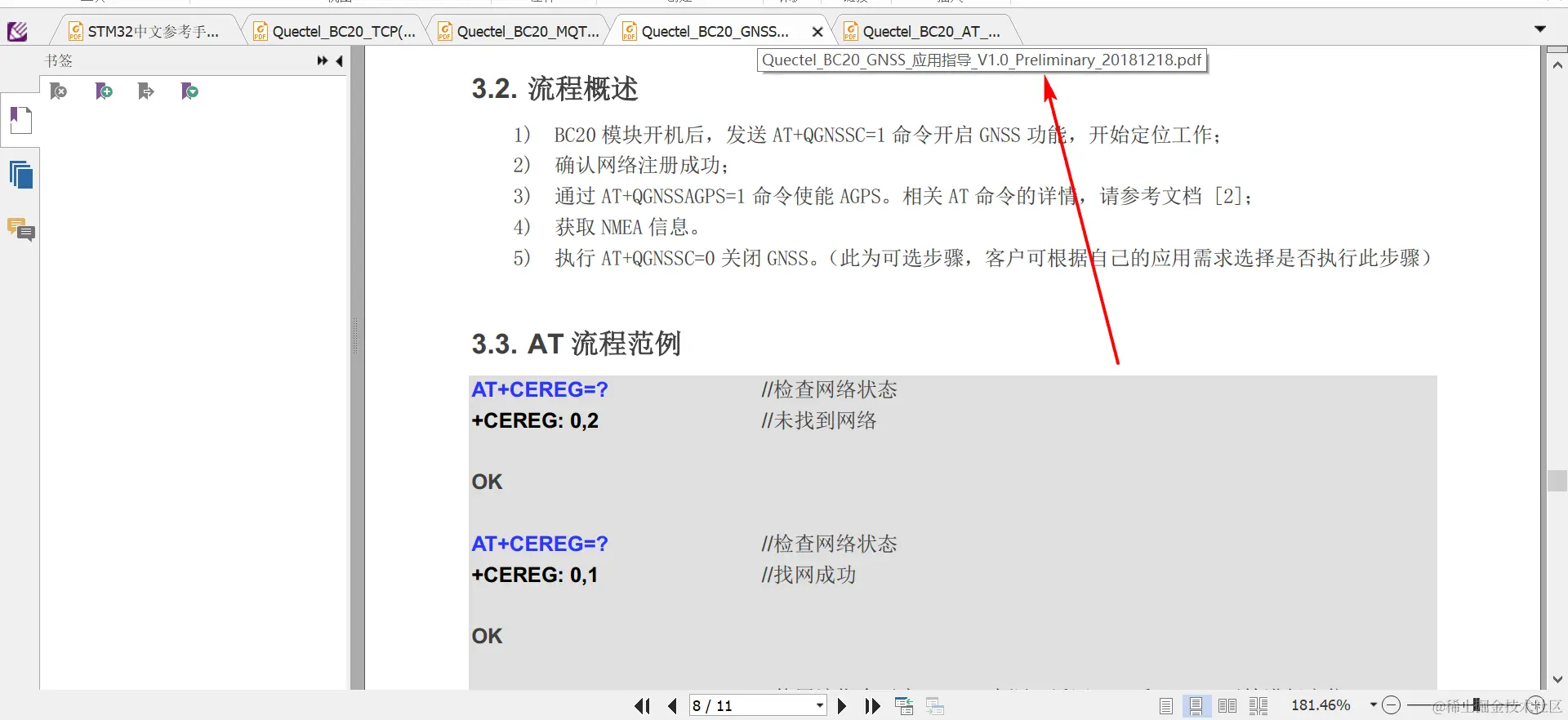Close the Quectel_BC20_GNSS tab

[x=817, y=32]
